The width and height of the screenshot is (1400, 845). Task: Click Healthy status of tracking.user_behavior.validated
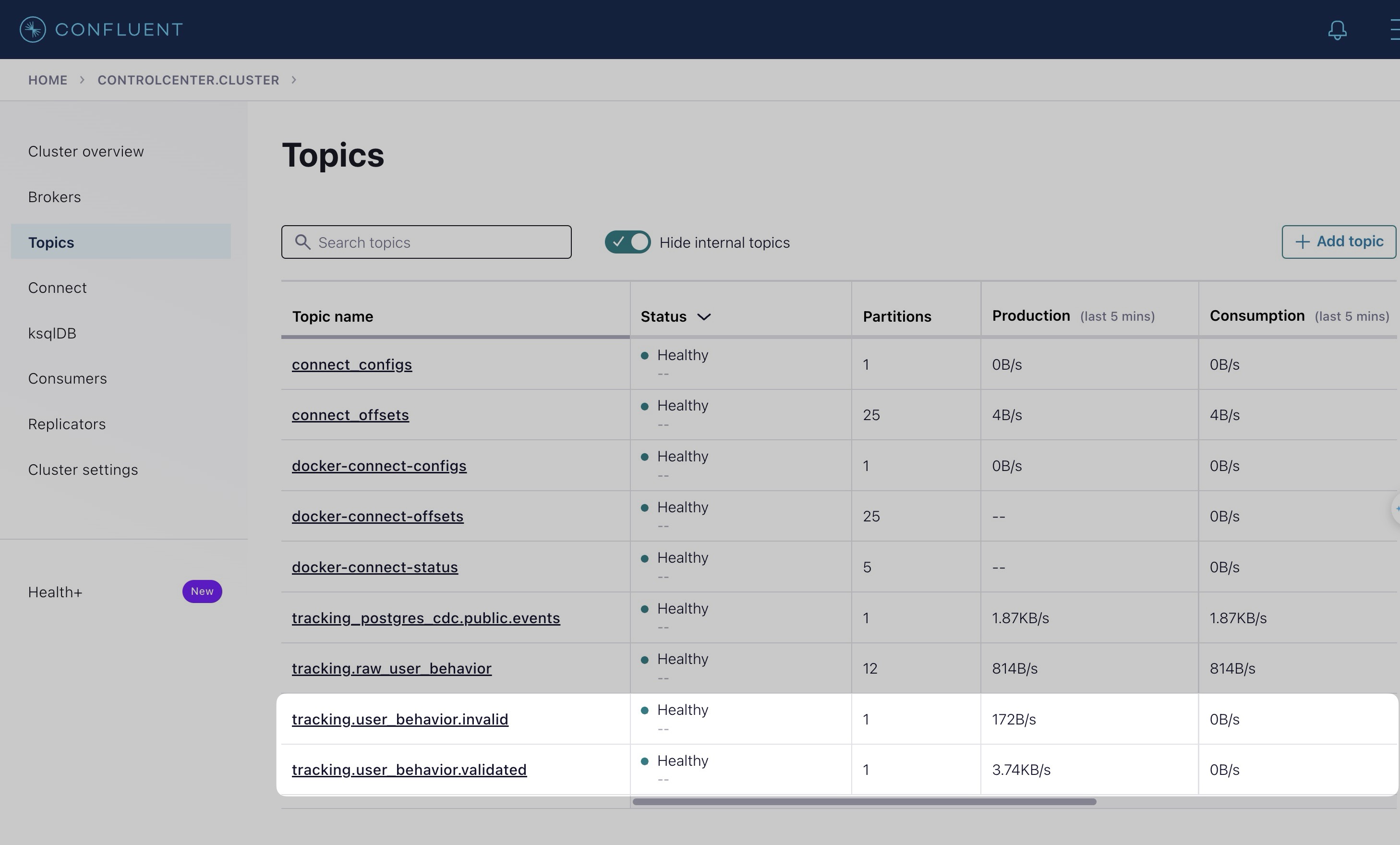[682, 761]
